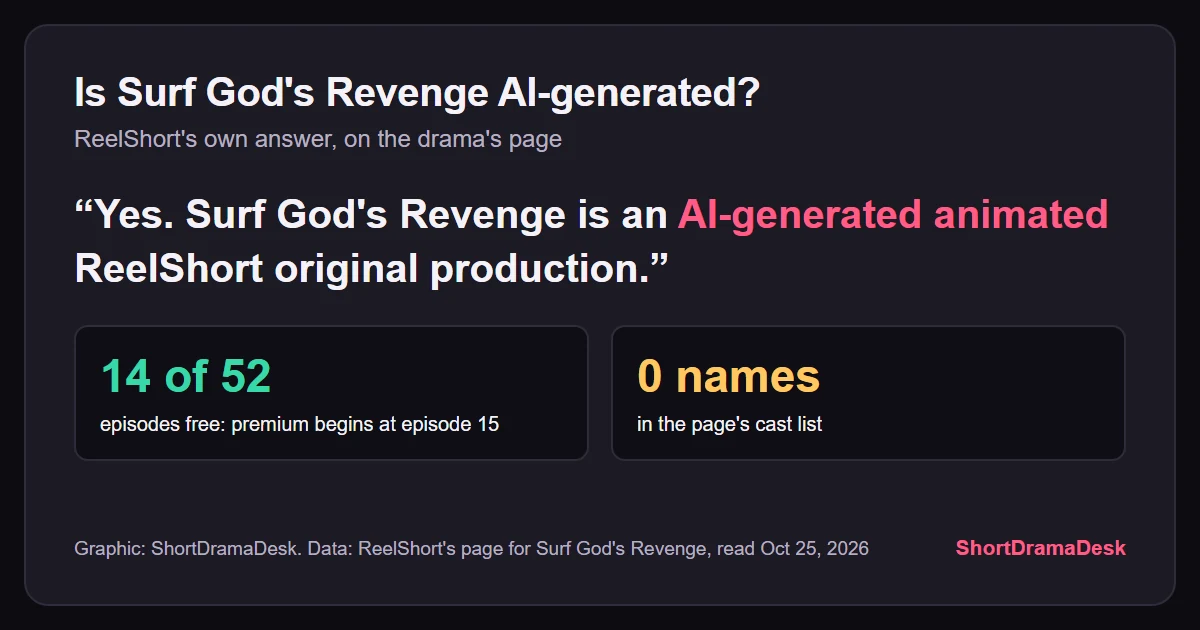The image size is (1200, 630).
Task: Click the footer source line starting "Graphic: ShortDramaDesk"
Action: (472, 548)
